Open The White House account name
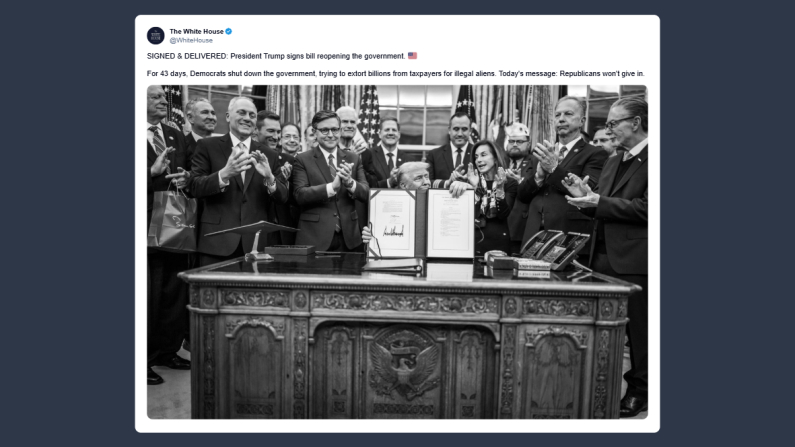Viewport: 795px width, 447px height. pyautogui.click(x=196, y=31)
